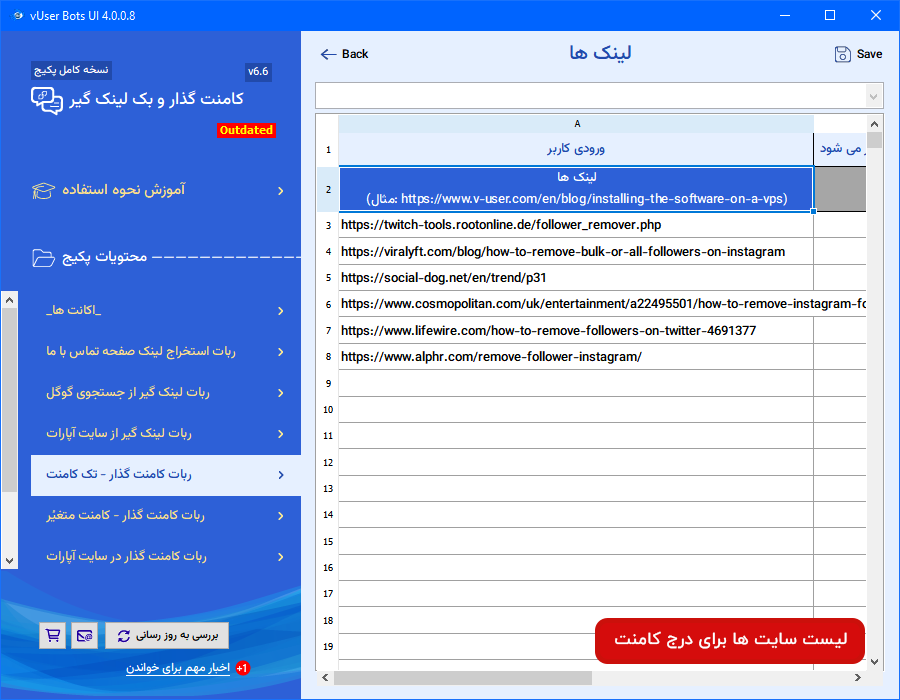Screen dimensions: 900x700
Task: Click the Save floppy disk icon
Action: pyautogui.click(x=842, y=55)
